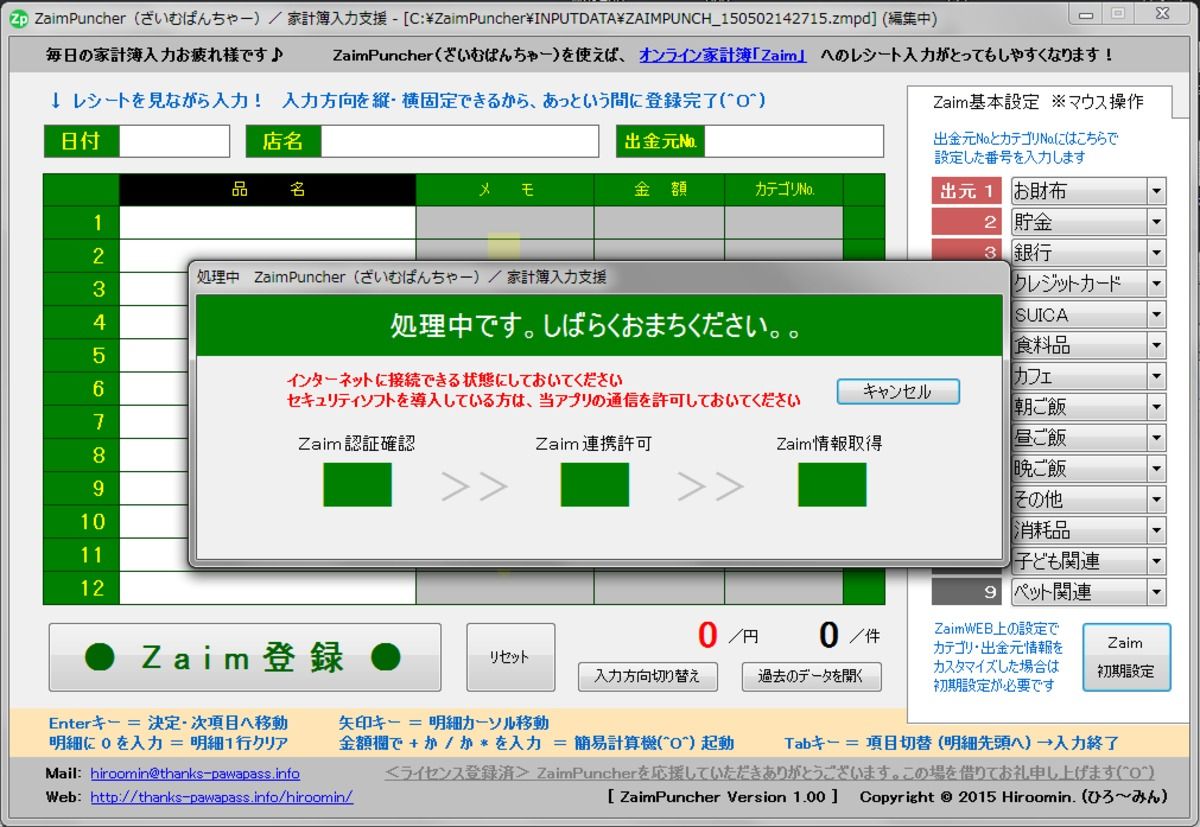Screen dimensions: 1200x827
Task: Expand the 晩ご飯 dropdown
Action: tap(1156, 469)
